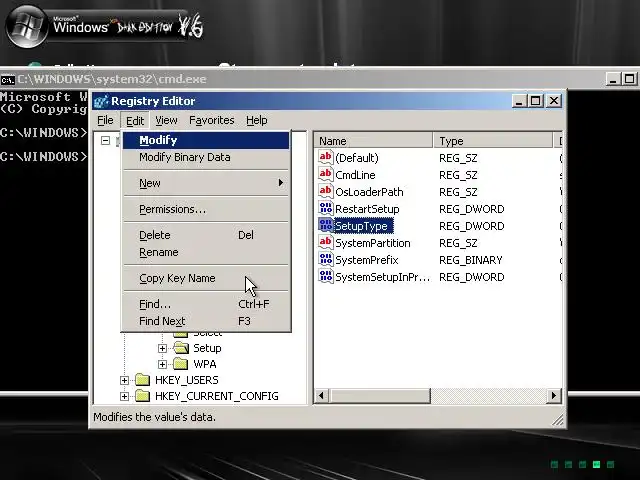Choose Modify Binary Data

[206, 157]
